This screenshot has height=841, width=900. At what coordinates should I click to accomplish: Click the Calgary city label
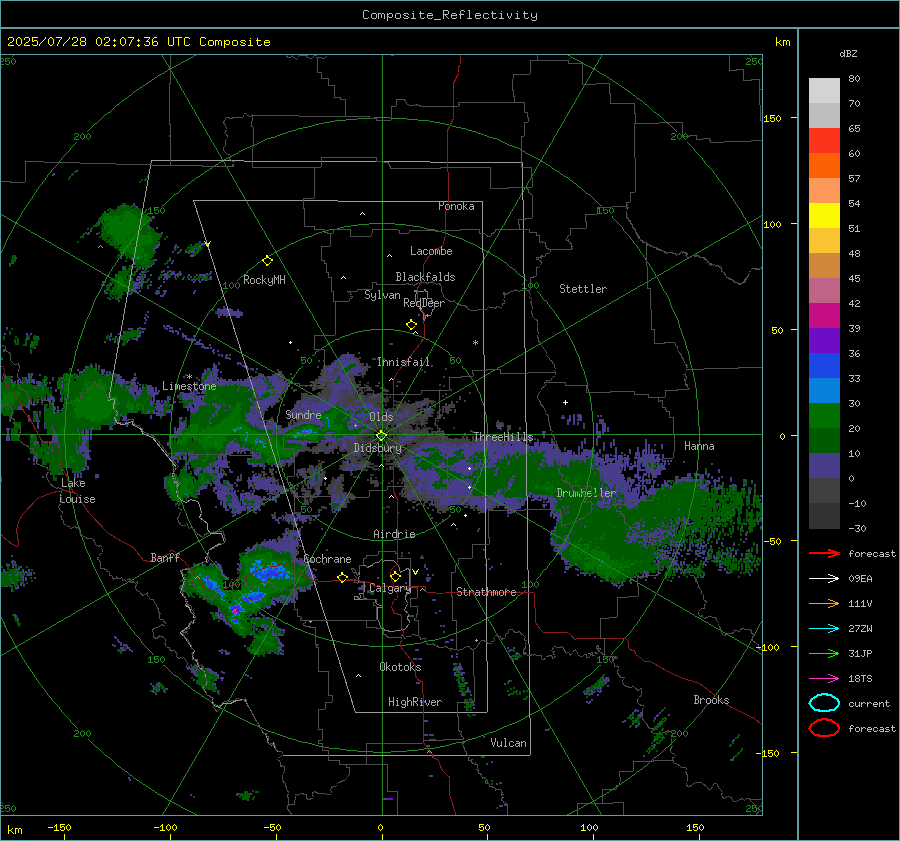pyautogui.click(x=390, y=588)
